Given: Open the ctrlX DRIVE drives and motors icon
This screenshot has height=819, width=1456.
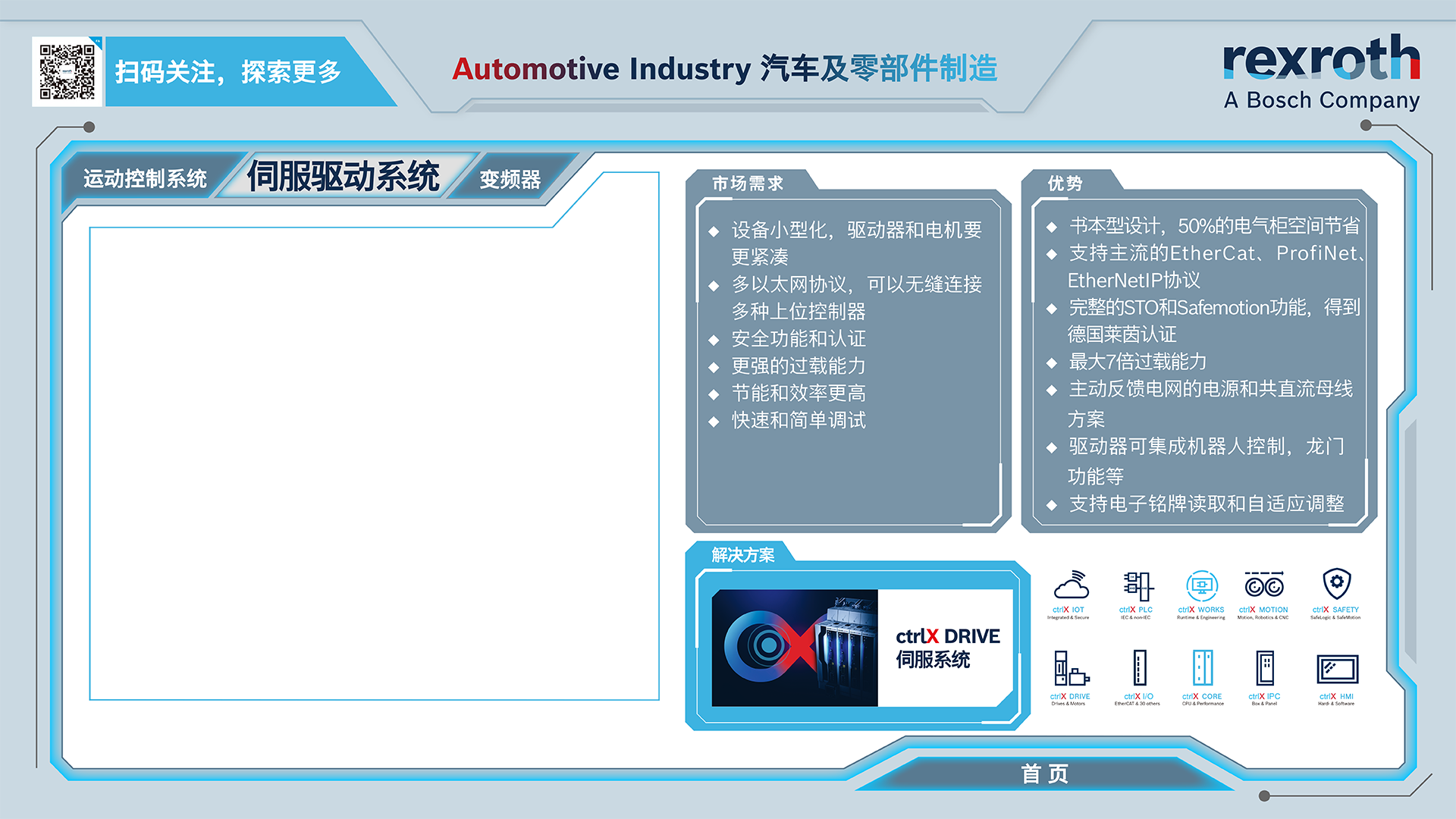Looking at the screenshot, I should tap(1070, 669).
